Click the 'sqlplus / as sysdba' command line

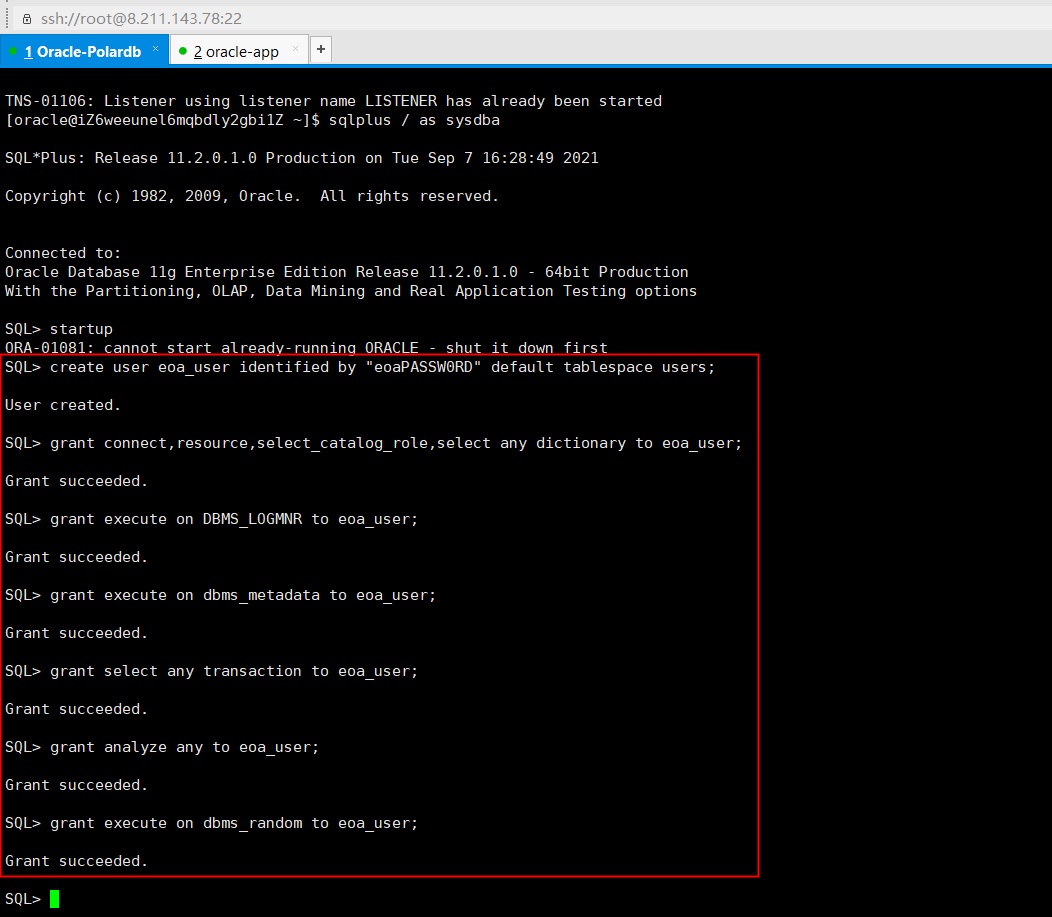click(x=252, y=120)
